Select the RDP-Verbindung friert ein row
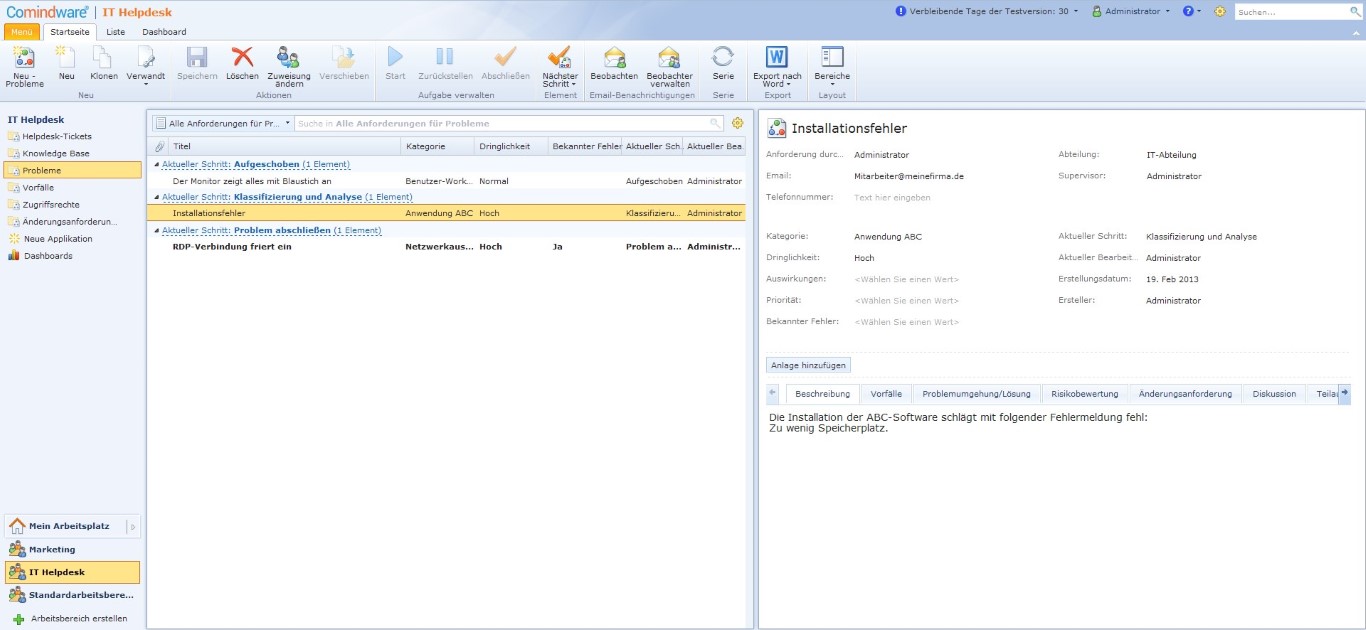 tap(232, 246)
